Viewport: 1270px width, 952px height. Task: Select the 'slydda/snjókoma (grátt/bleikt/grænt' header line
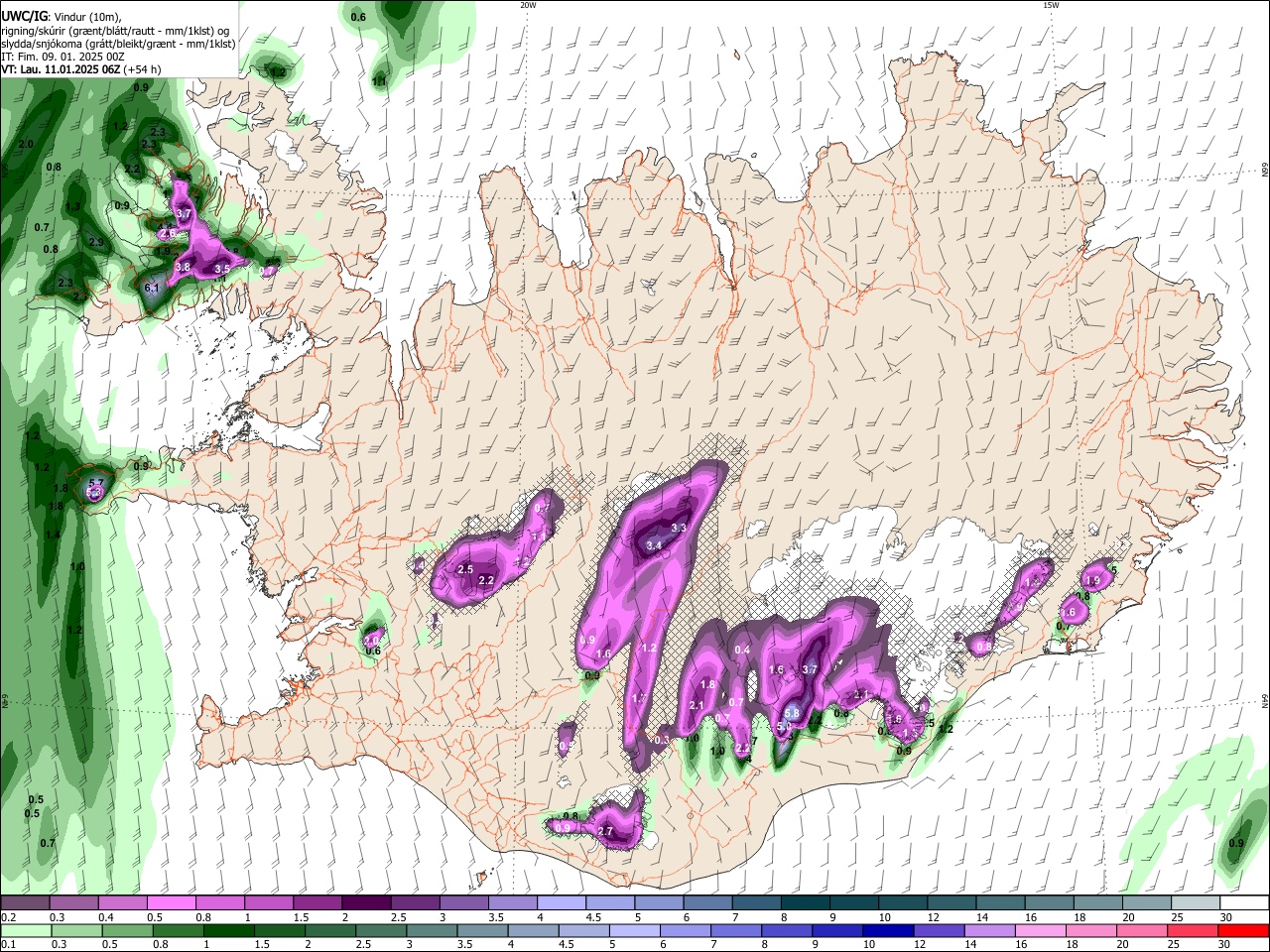pos(118,44)
